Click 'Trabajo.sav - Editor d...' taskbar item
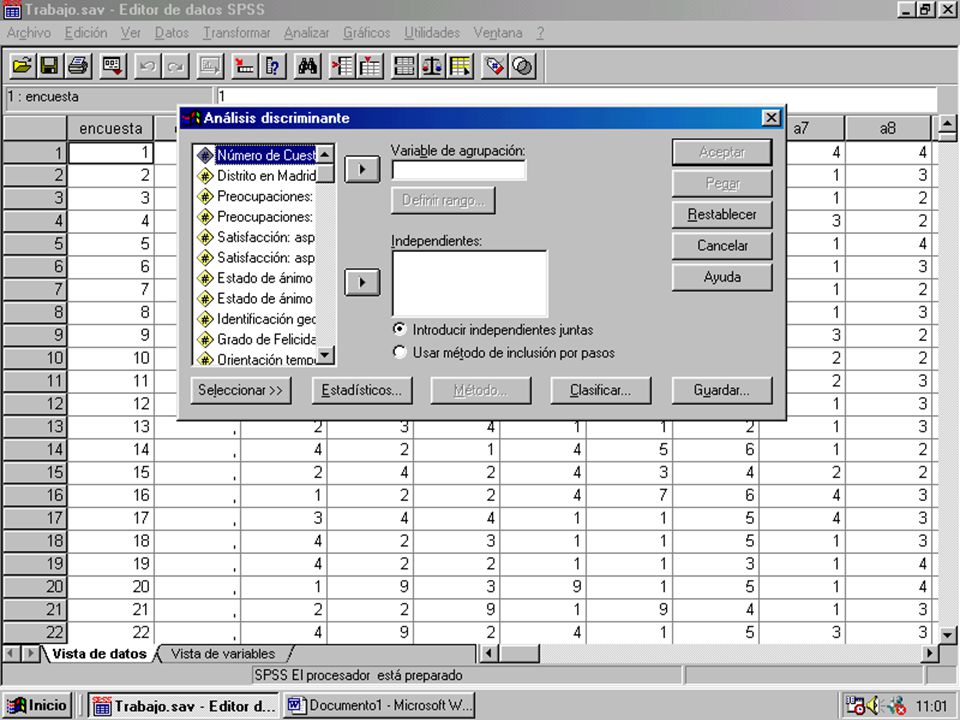The width and height of the screenshot is (960, 720). [184, 705]
